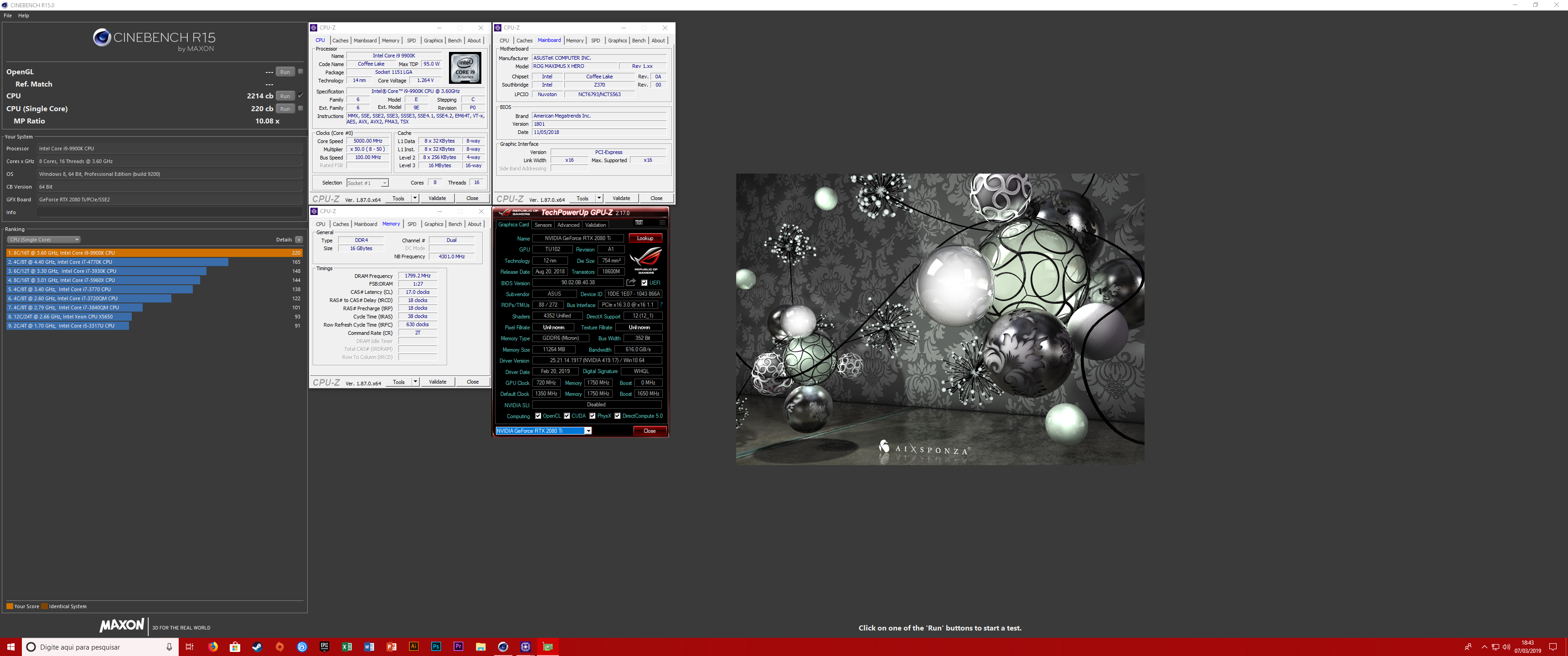Launch Adobe Illustrator from the taskbar
The height and width of the screenshot is (656, 1568).
click(414, 646)
